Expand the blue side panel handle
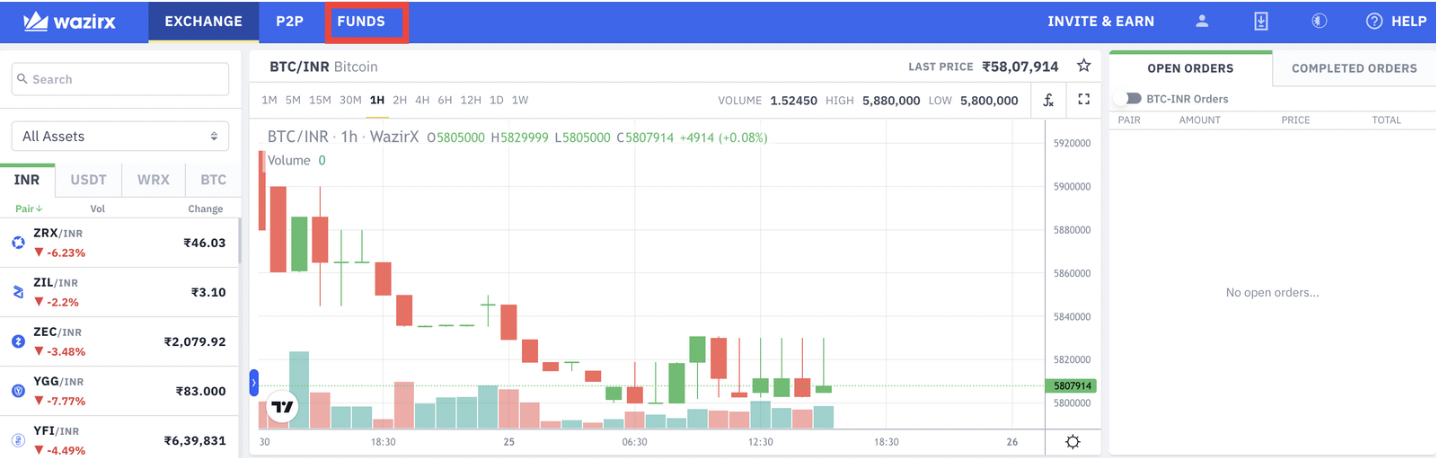 tap(254, 382)
